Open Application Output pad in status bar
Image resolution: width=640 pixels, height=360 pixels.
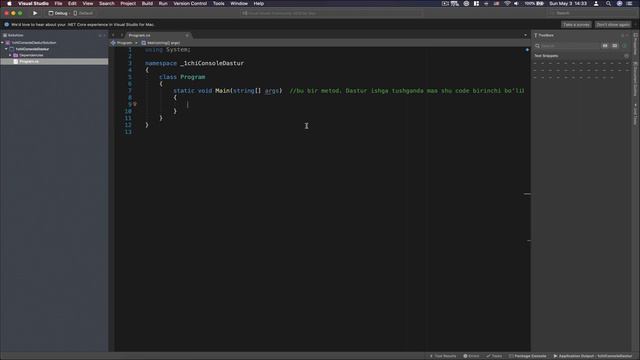point(593,356)
